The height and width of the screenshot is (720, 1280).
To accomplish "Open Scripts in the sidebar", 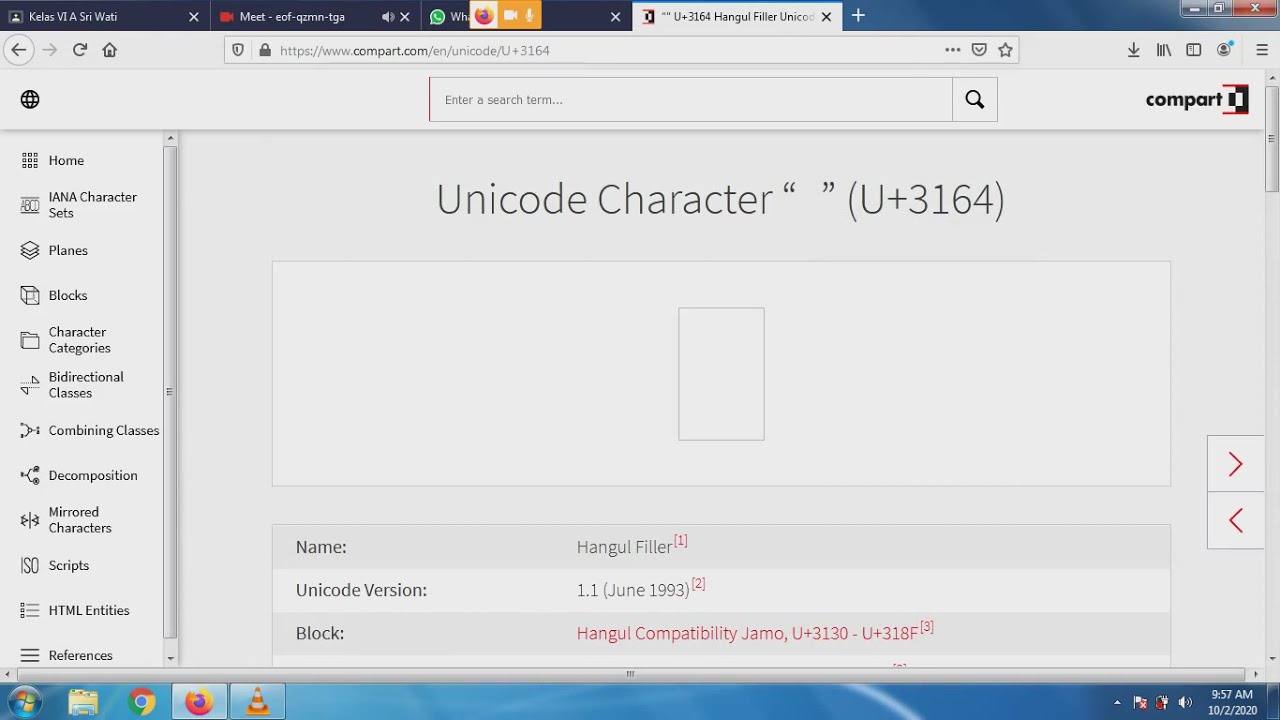I will click(x=68, y=565).
